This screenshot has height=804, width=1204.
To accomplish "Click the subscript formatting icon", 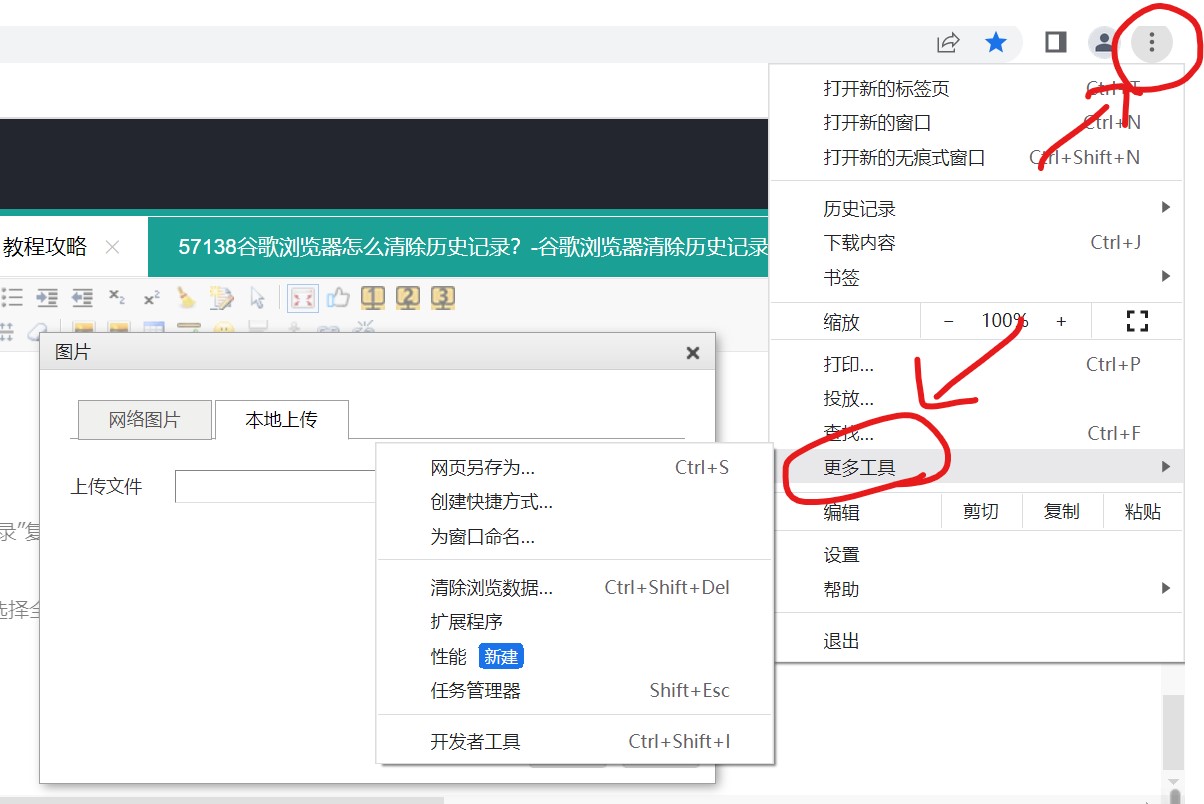I will click(117, 297).
